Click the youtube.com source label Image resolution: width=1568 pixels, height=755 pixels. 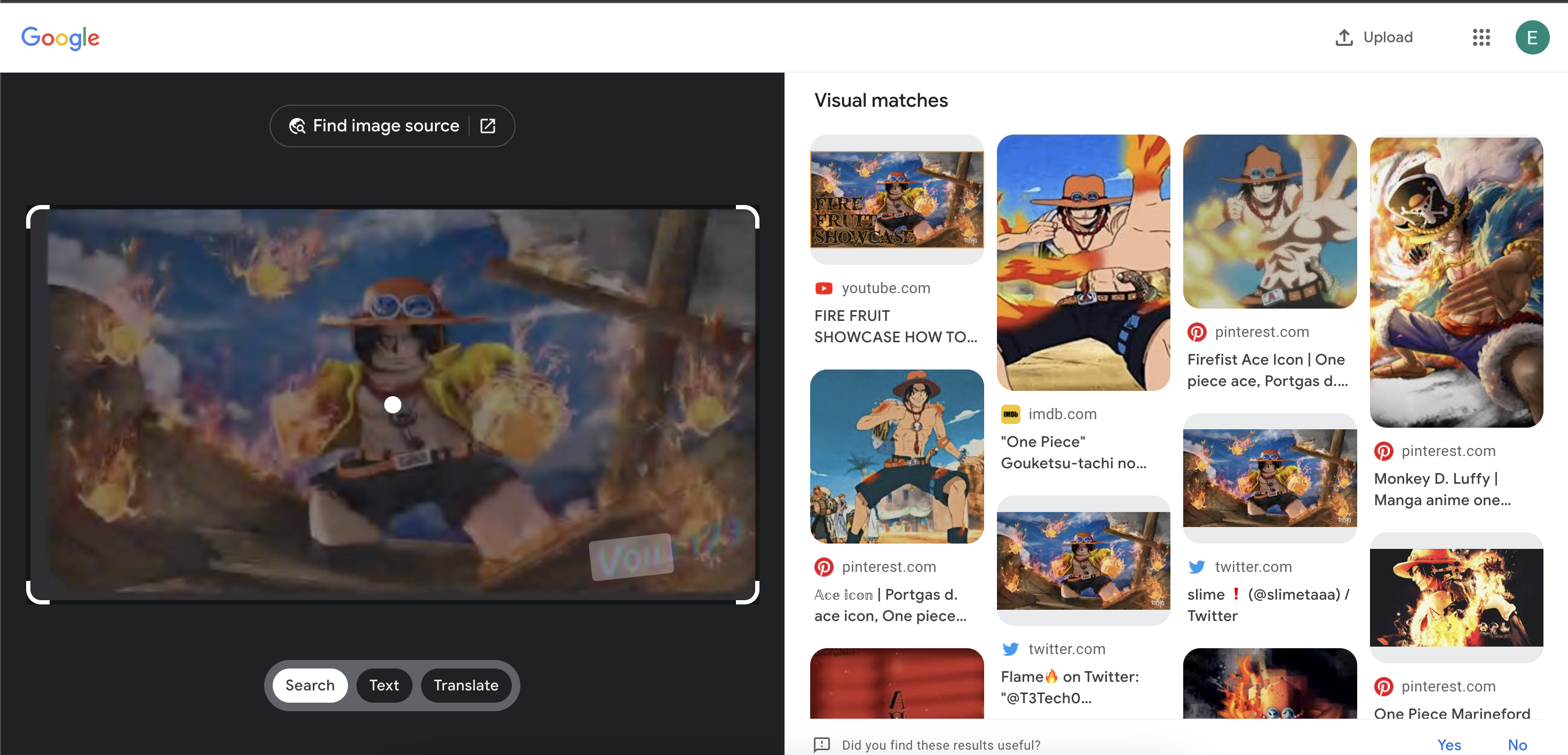click(x=885, y=288)
